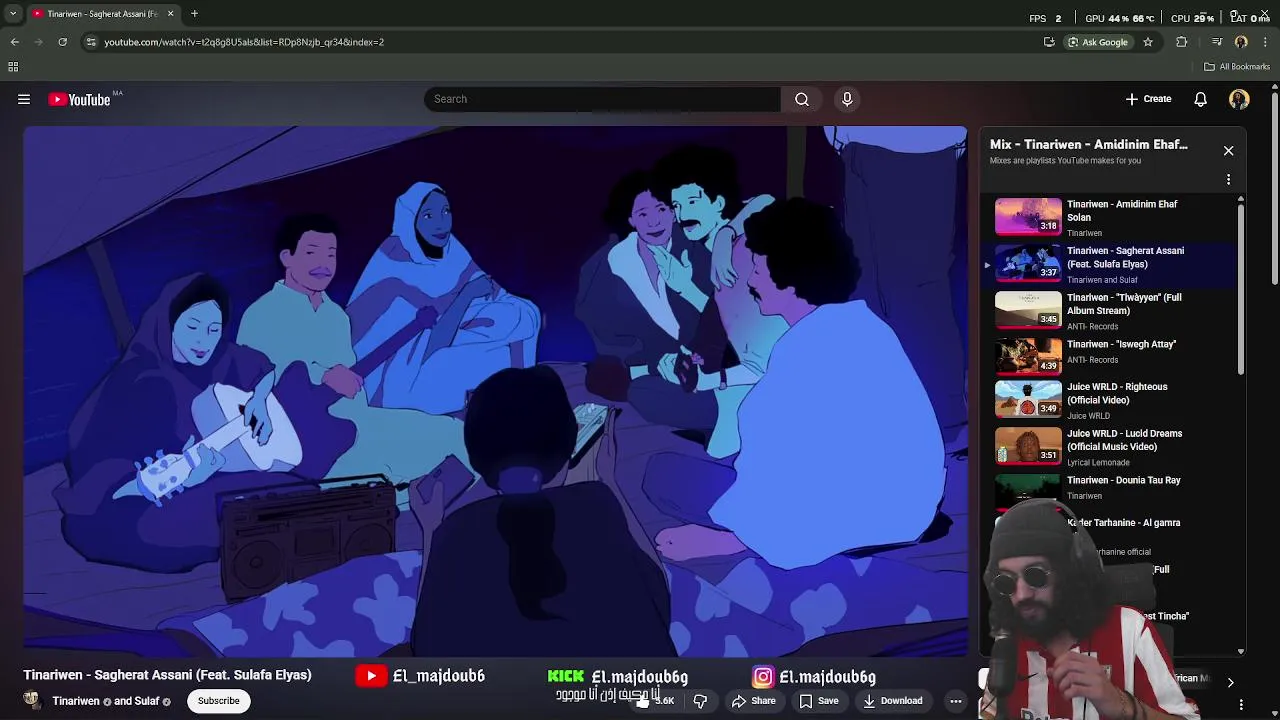Image resolution: width=1280 pixels, height=720 pixels.
Task: Download the video
Action: click(x=893, y=701)
